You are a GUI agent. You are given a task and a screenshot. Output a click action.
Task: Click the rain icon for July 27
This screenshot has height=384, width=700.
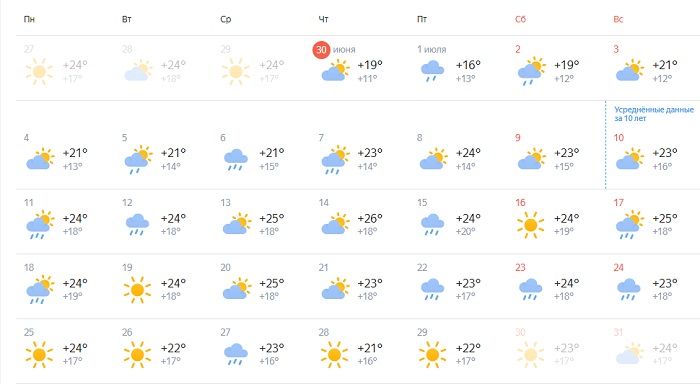click(x=236, y=355)
